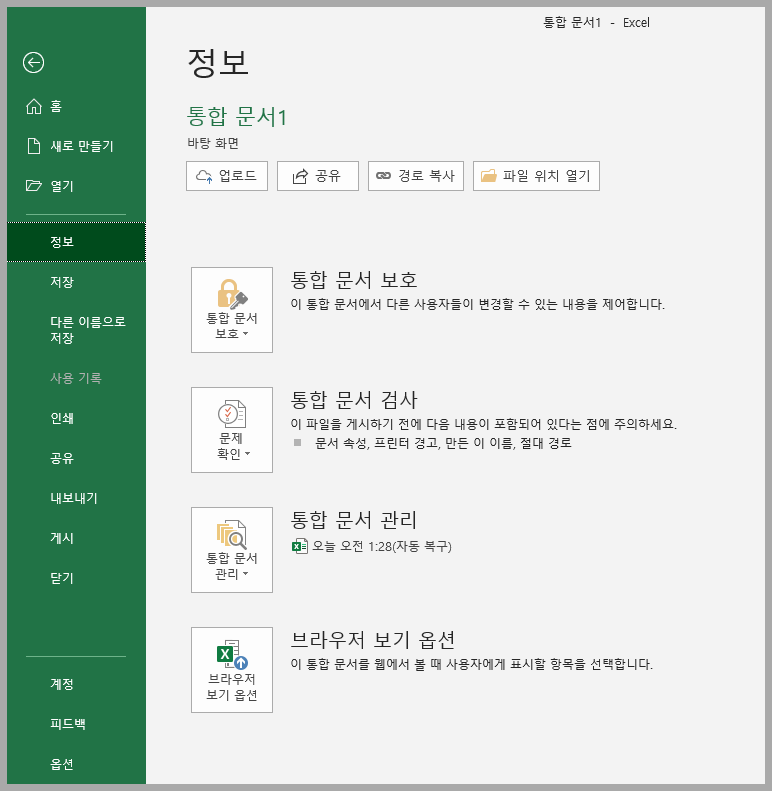Open the 내보내기 sidebar item

pos(76,498)
